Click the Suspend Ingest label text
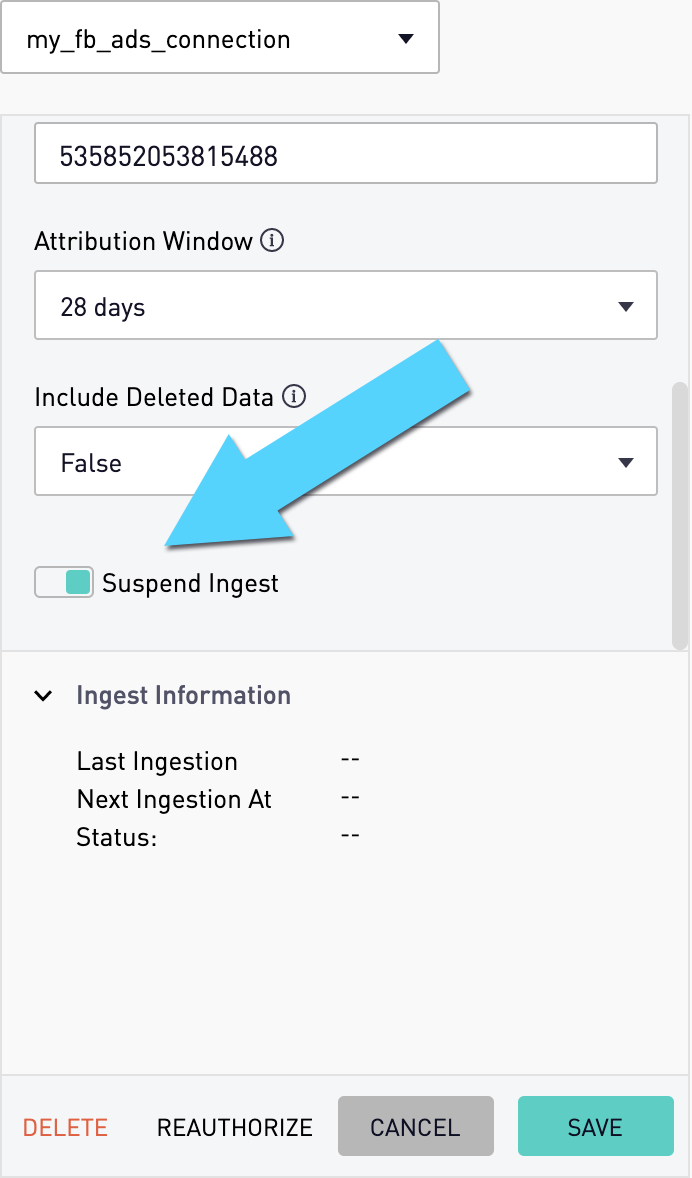 click(190, 584)
